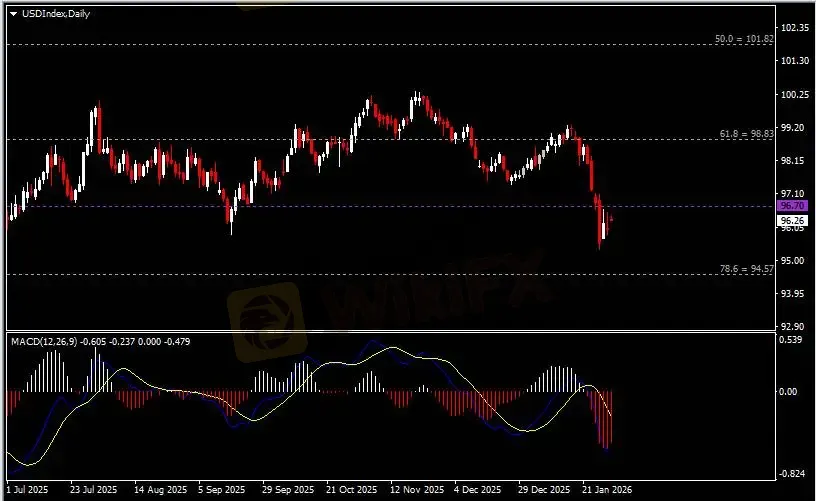Click the 0.539 MACD scale value
Viewport: 816px width, 501px height.
[791, 340]
